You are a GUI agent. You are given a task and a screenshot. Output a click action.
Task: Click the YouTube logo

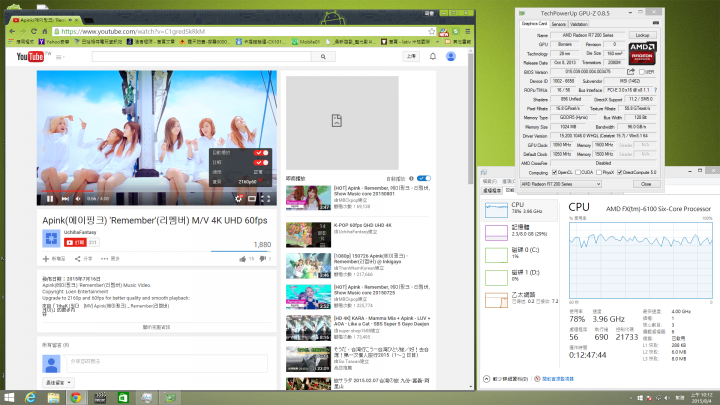tap(30, 56)
